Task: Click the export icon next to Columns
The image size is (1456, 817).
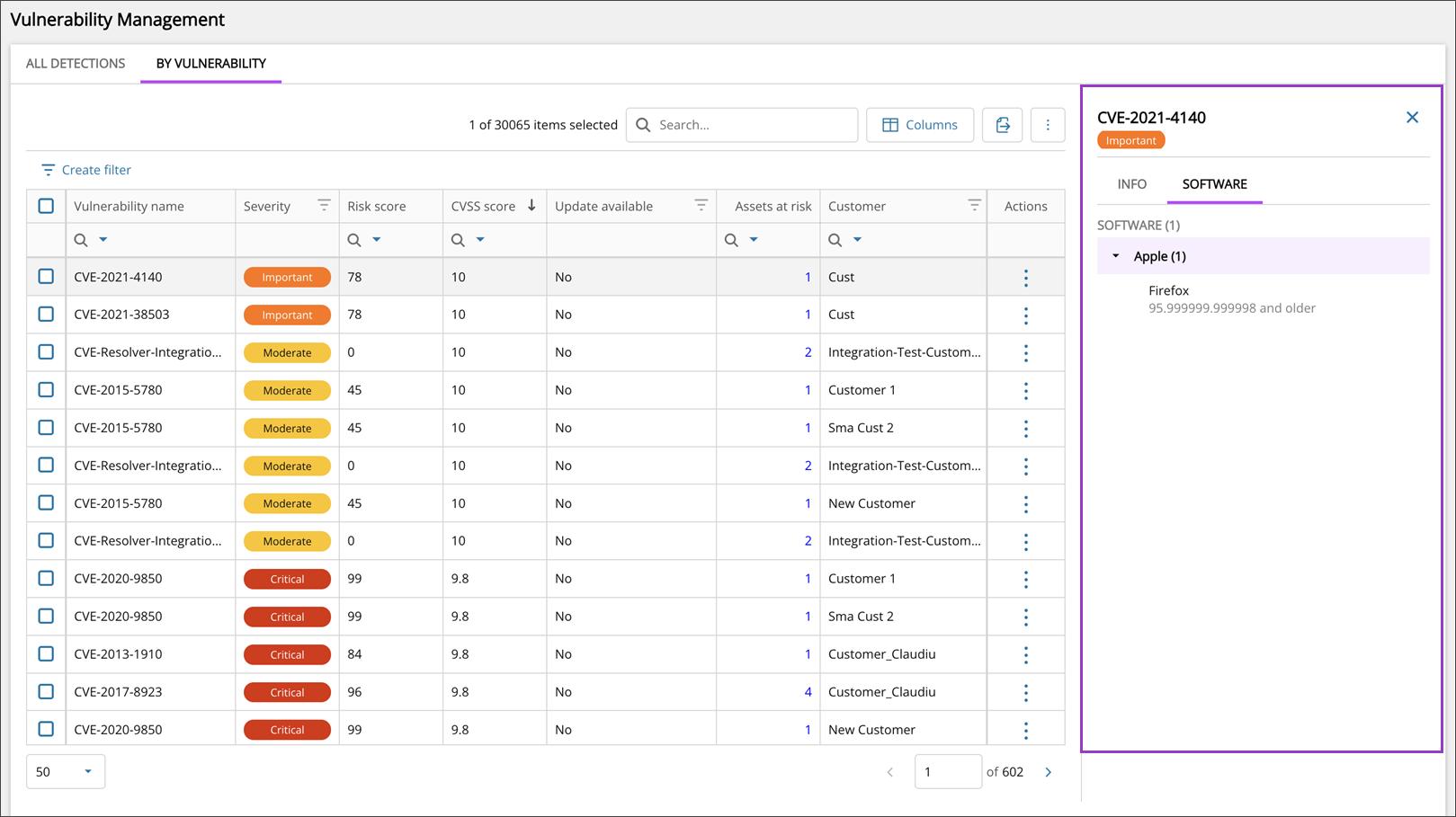Action: pyautogui.click(x=1002, y=125)
